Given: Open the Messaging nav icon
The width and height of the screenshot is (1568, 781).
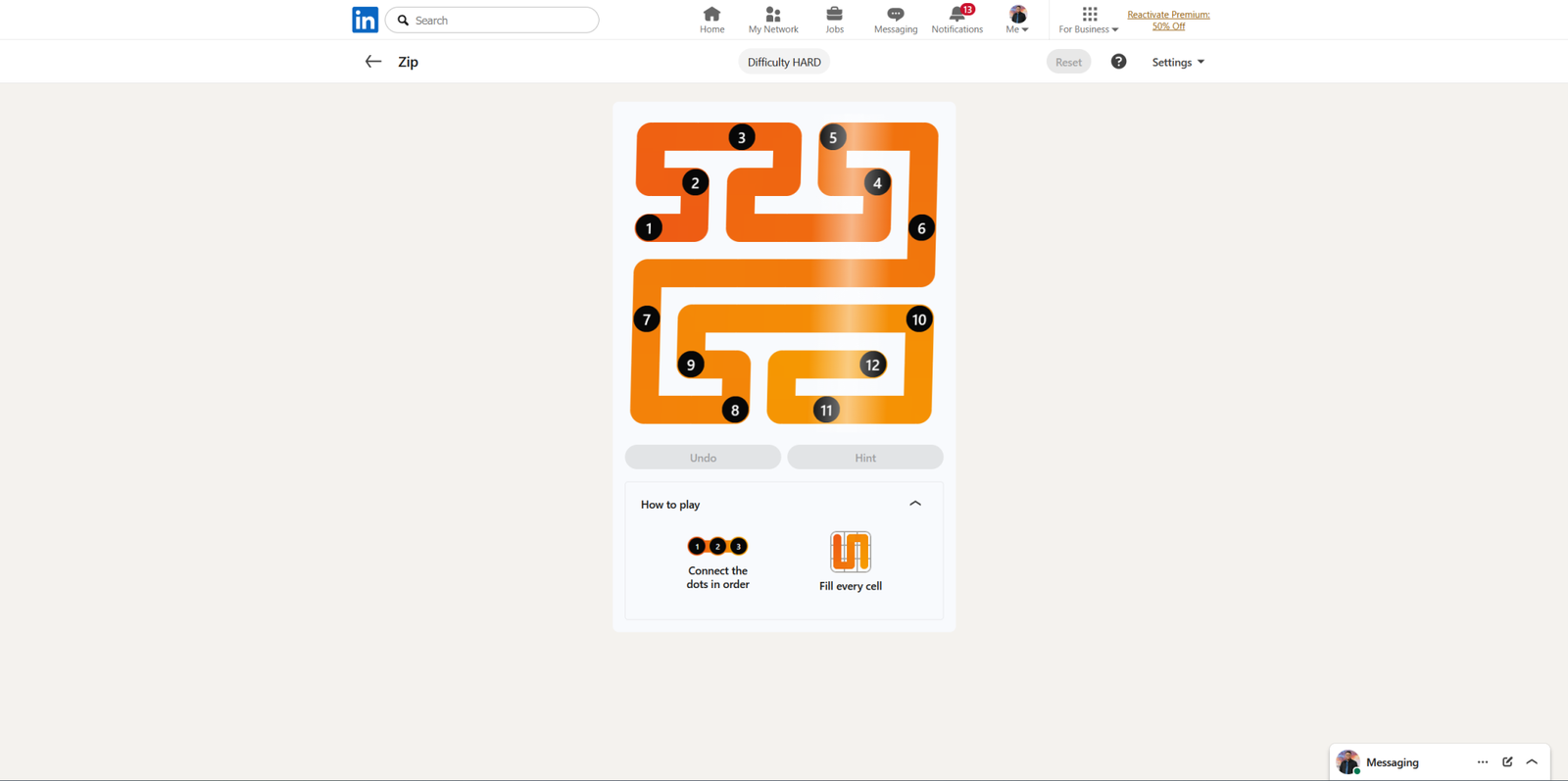Looking at the screenshot, I should coord(895,20).
